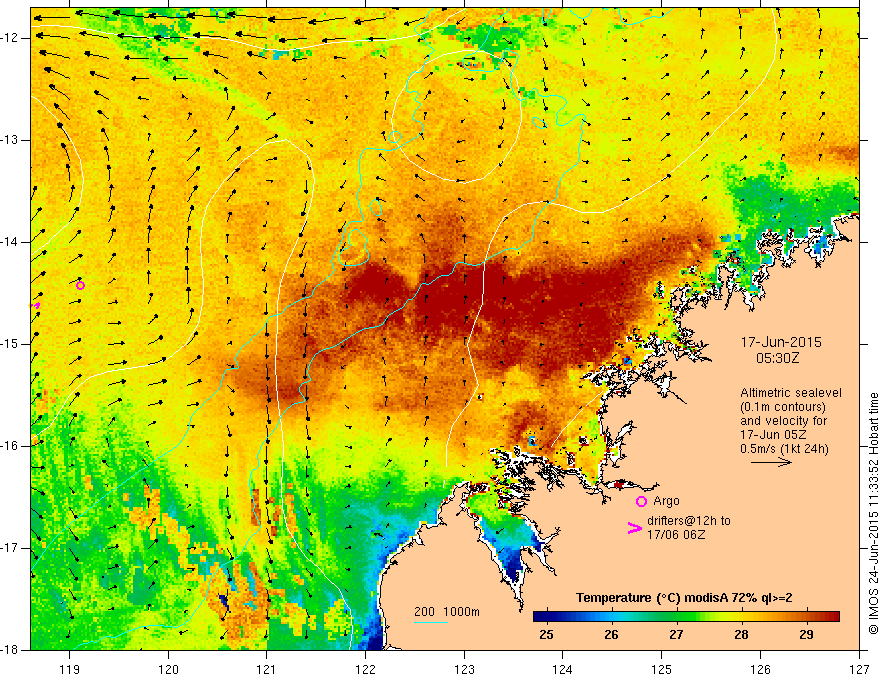The image size is (880, 680).
Task: Click the 05:30Z time label
Action: click(x=777, y=358)
